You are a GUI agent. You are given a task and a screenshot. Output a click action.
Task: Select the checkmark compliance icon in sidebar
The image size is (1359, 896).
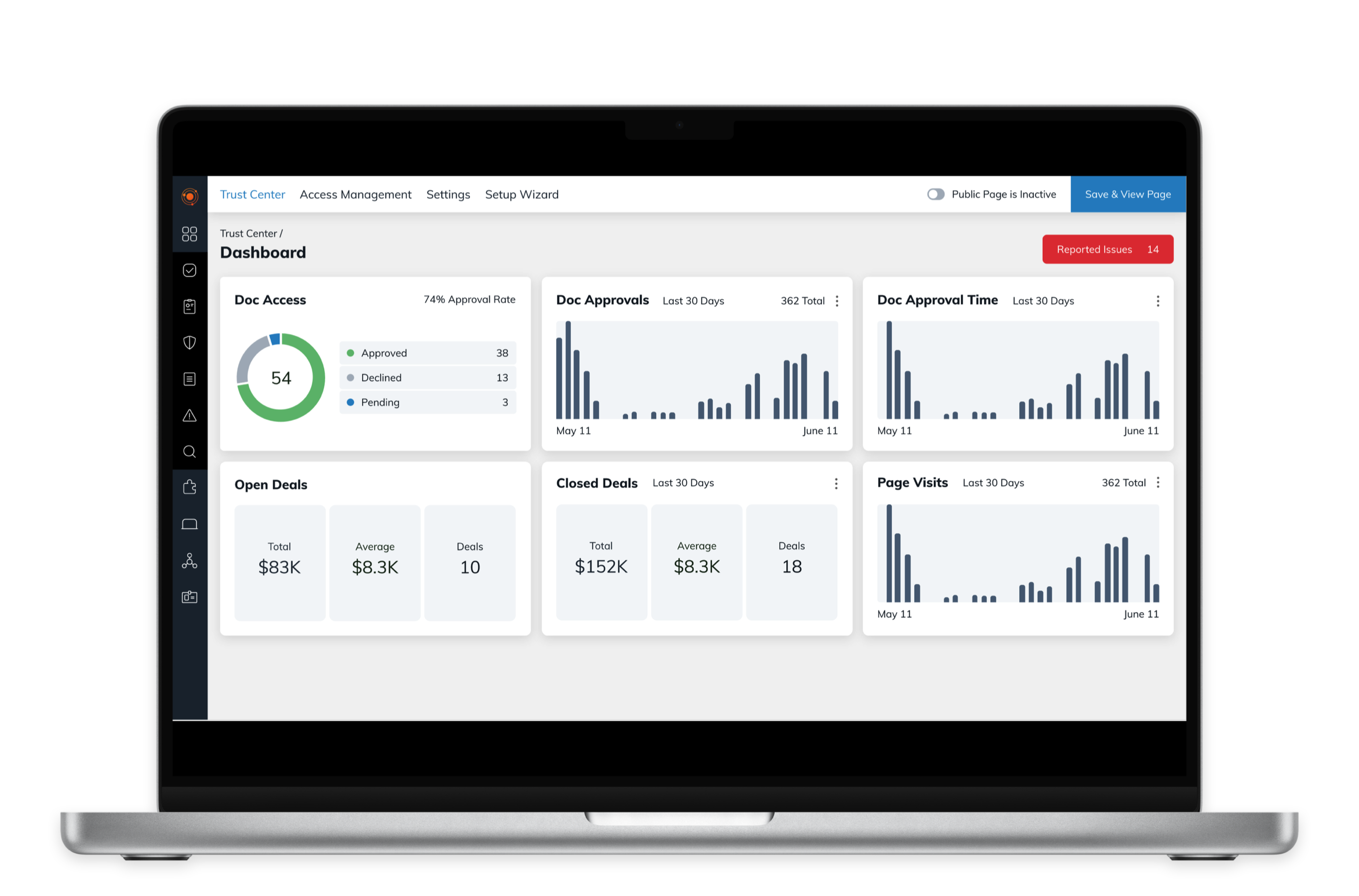tap(190, 270)
